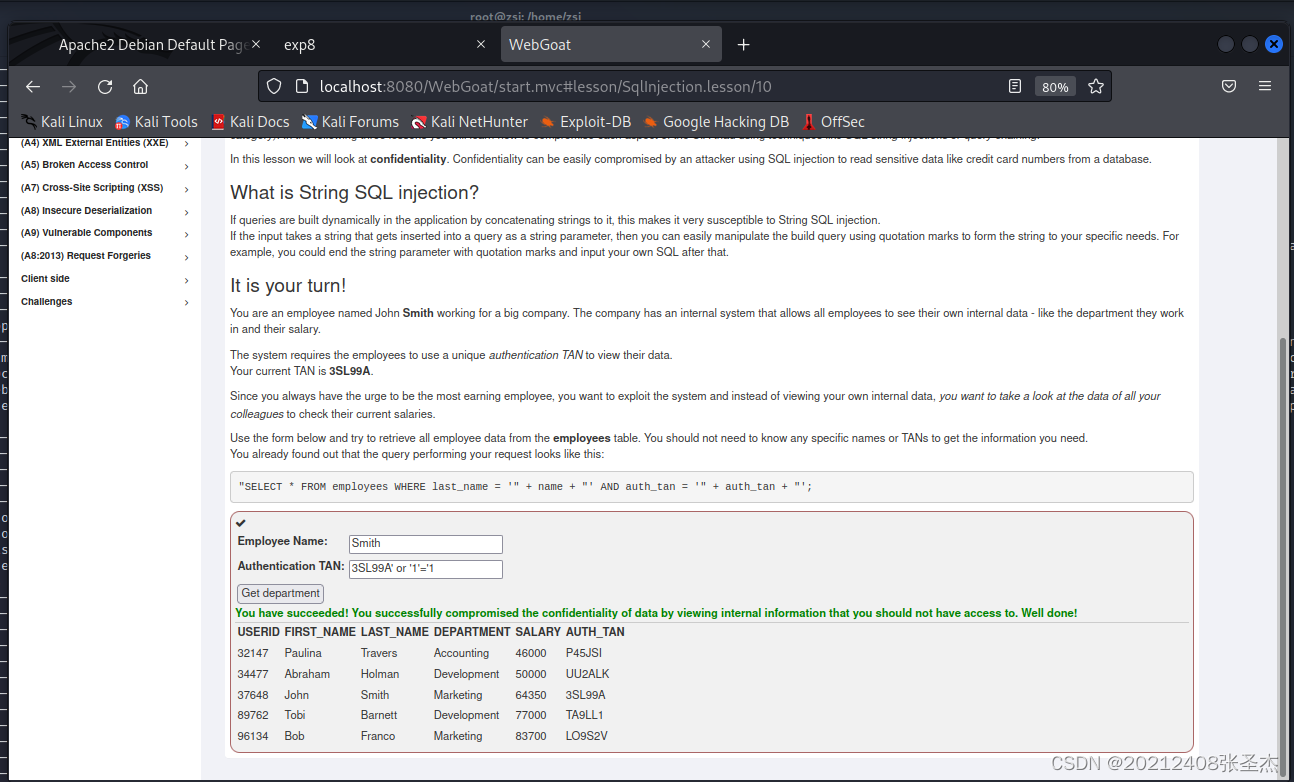Image resolution: width=1294 pixels, height=782 pixels.
Task: Expand (A8:2013) Request Forgeries menu
Action: click(x=105, y=256)
